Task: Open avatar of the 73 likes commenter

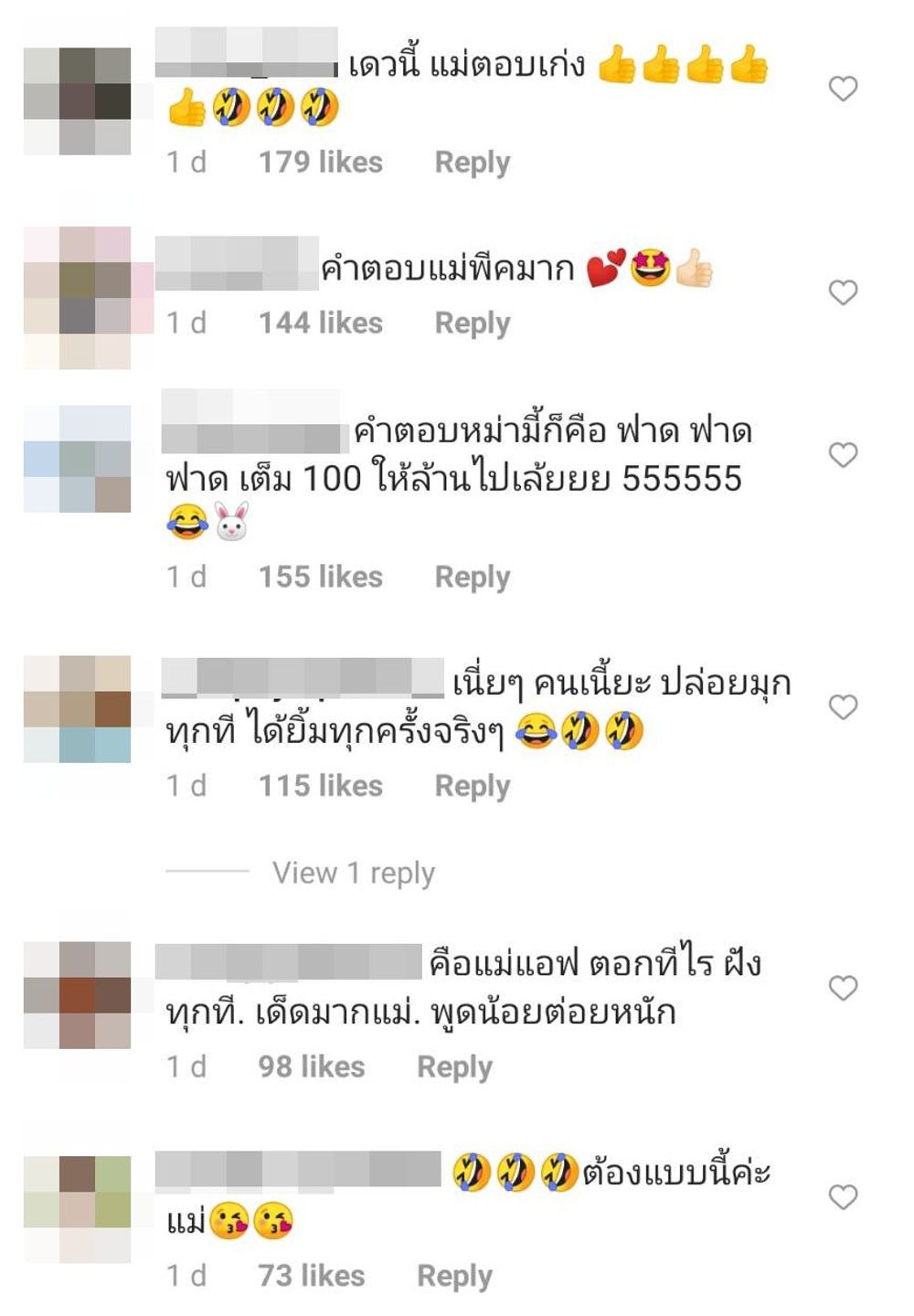Action: coord(78,1210)
